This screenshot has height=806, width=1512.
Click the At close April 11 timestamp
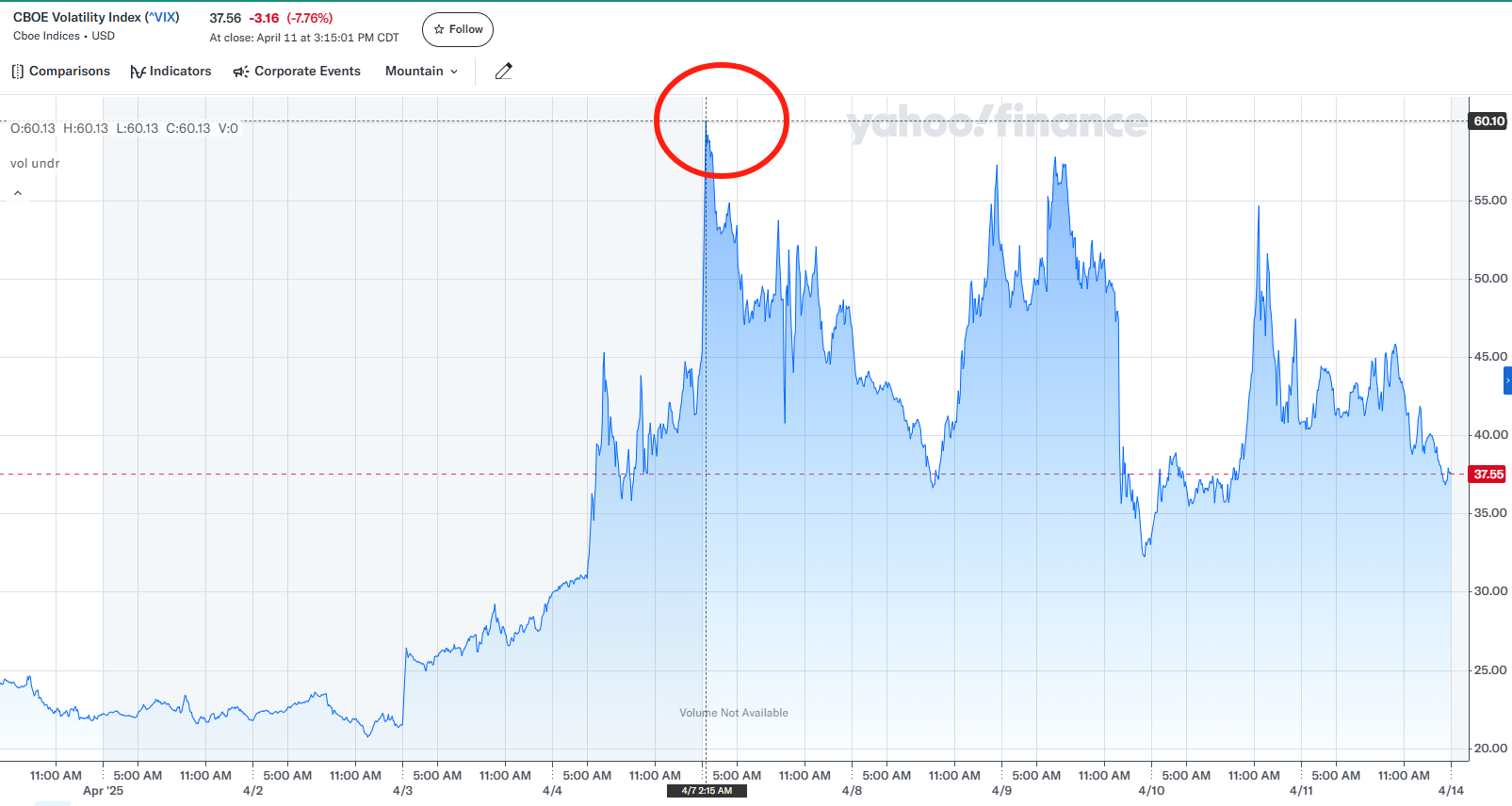tap(304, 38)
